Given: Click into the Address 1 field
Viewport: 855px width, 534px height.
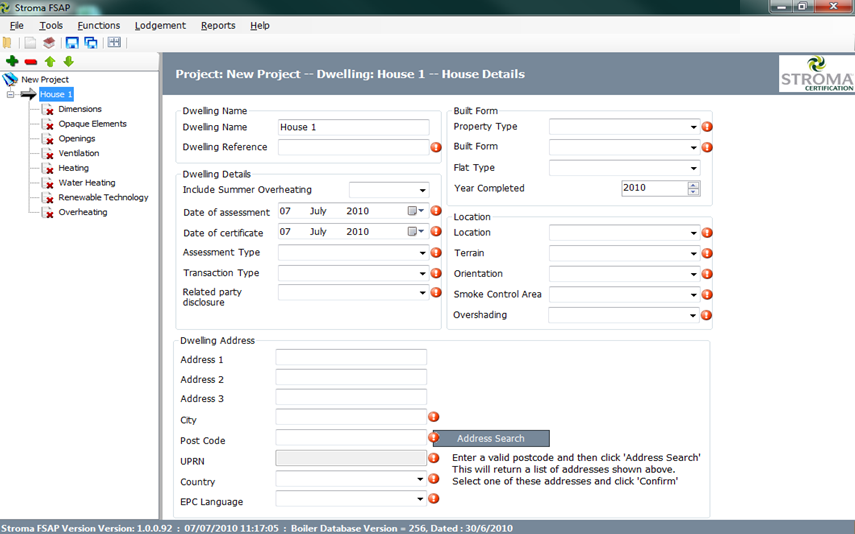Looking at the screenshot, I should [351, 357].
